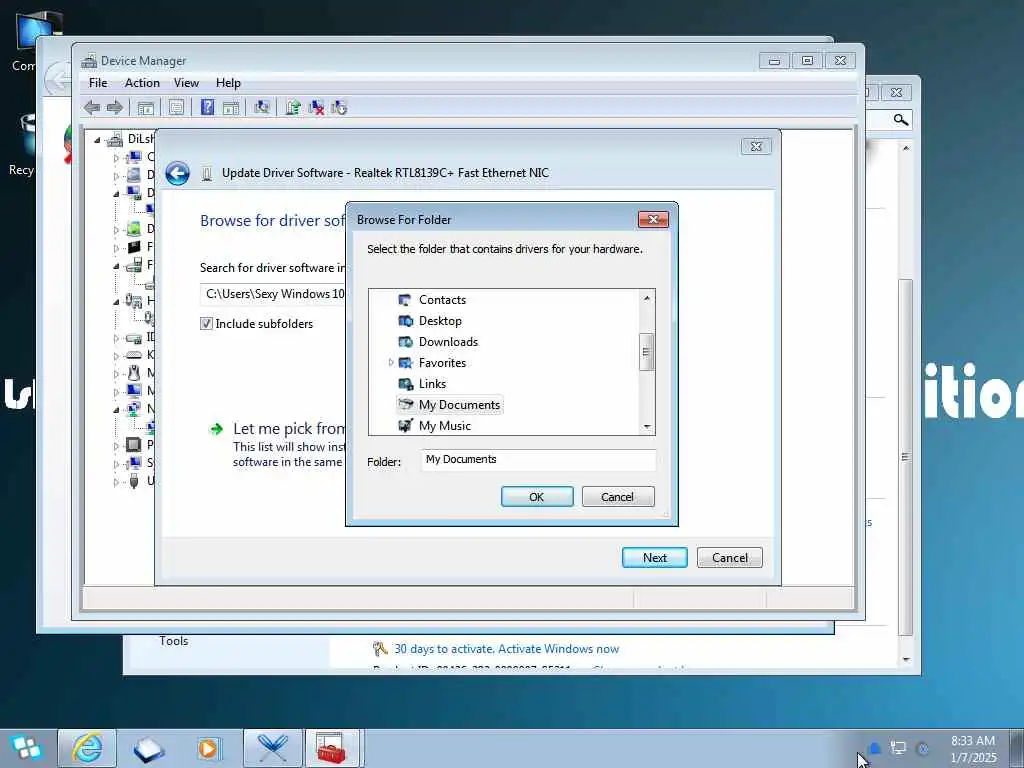Click the Folder name input field

point(538,460)
